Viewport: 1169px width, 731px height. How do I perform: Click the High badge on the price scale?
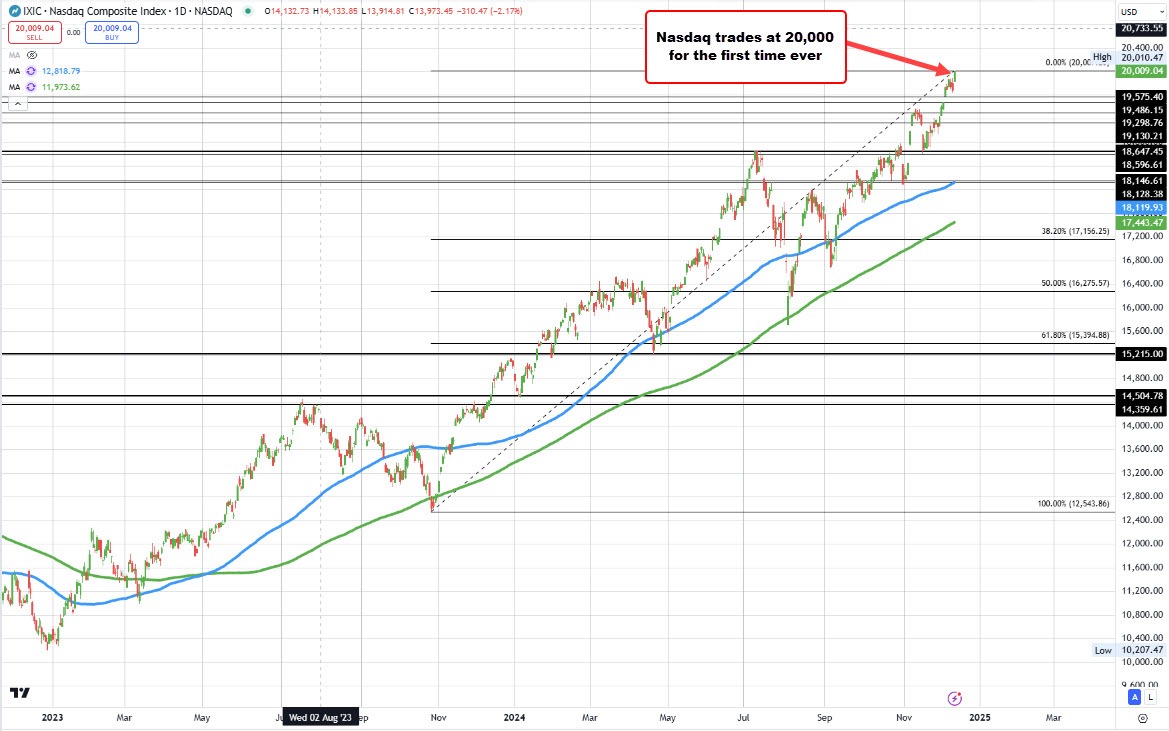point(1102,58)
